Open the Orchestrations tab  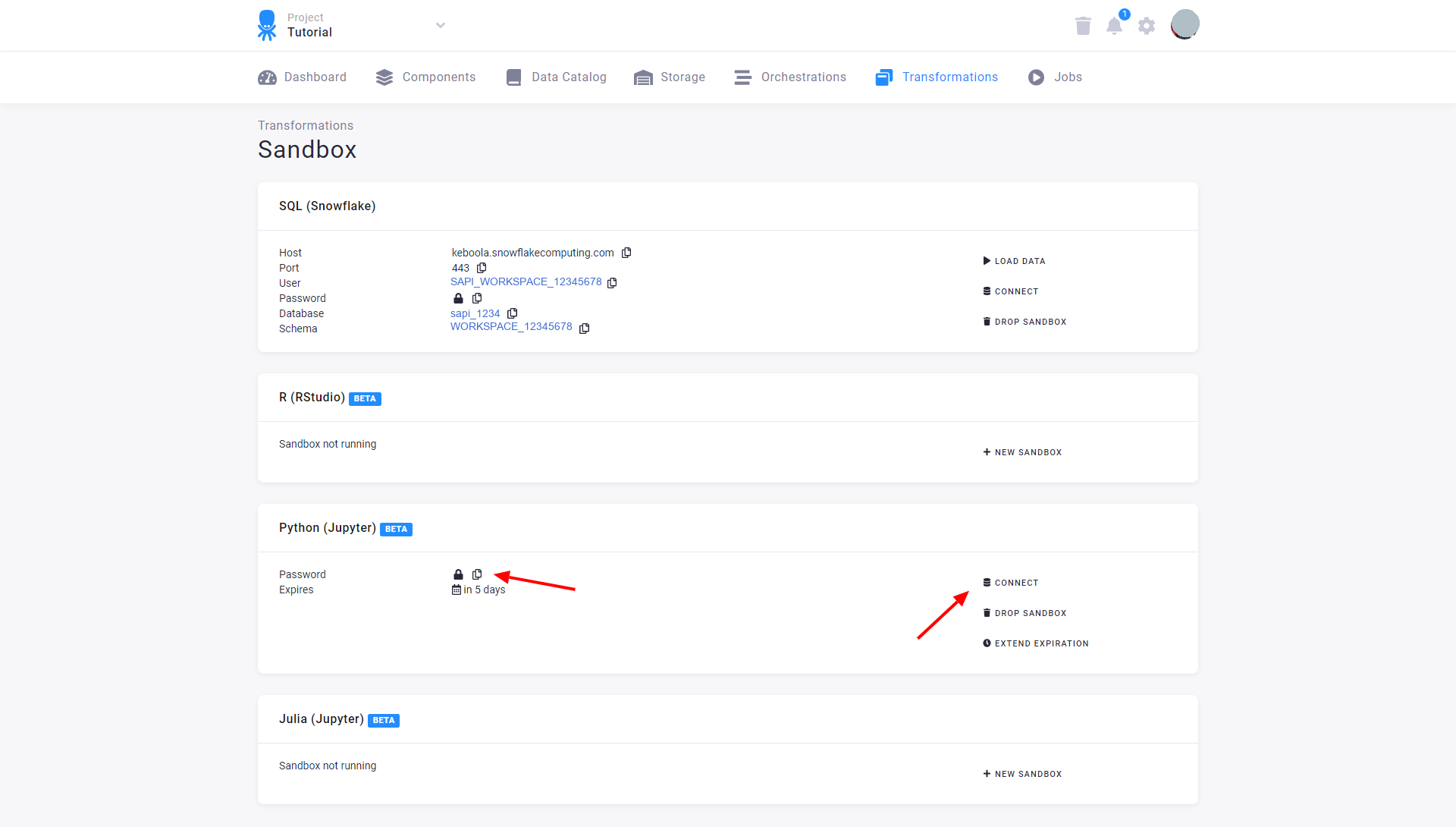pyautogui.click(x=790, y=77)
